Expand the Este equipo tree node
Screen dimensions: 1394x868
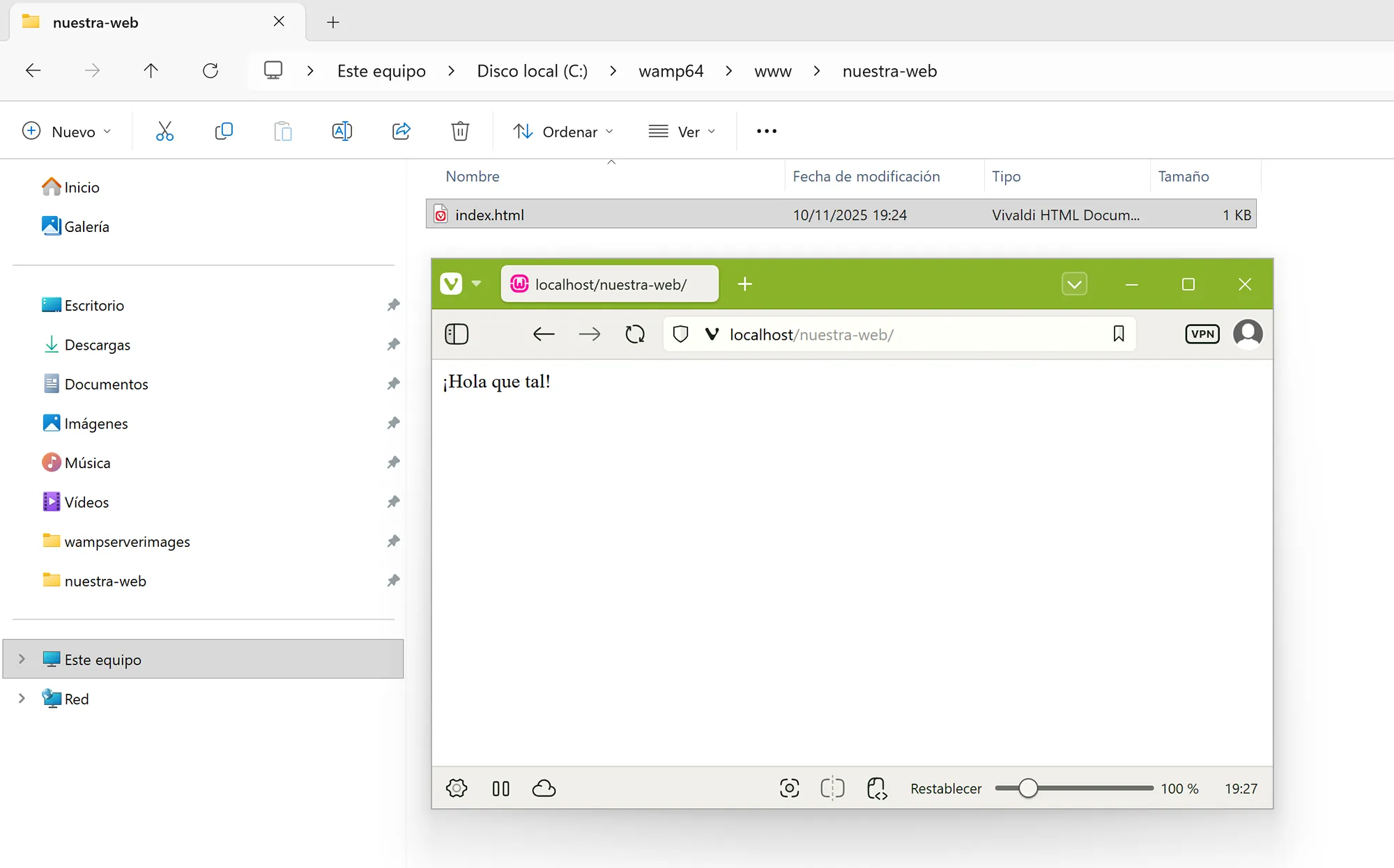click(22, 659)
